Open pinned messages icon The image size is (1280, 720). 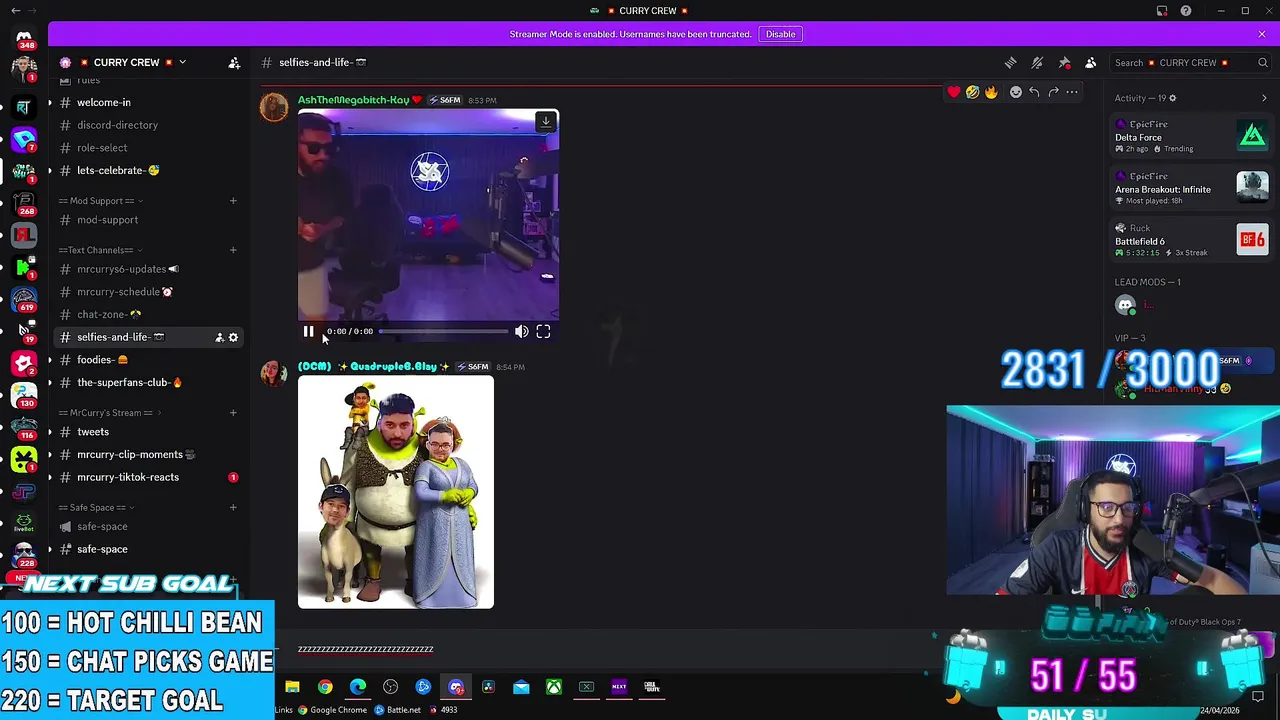1064,62
